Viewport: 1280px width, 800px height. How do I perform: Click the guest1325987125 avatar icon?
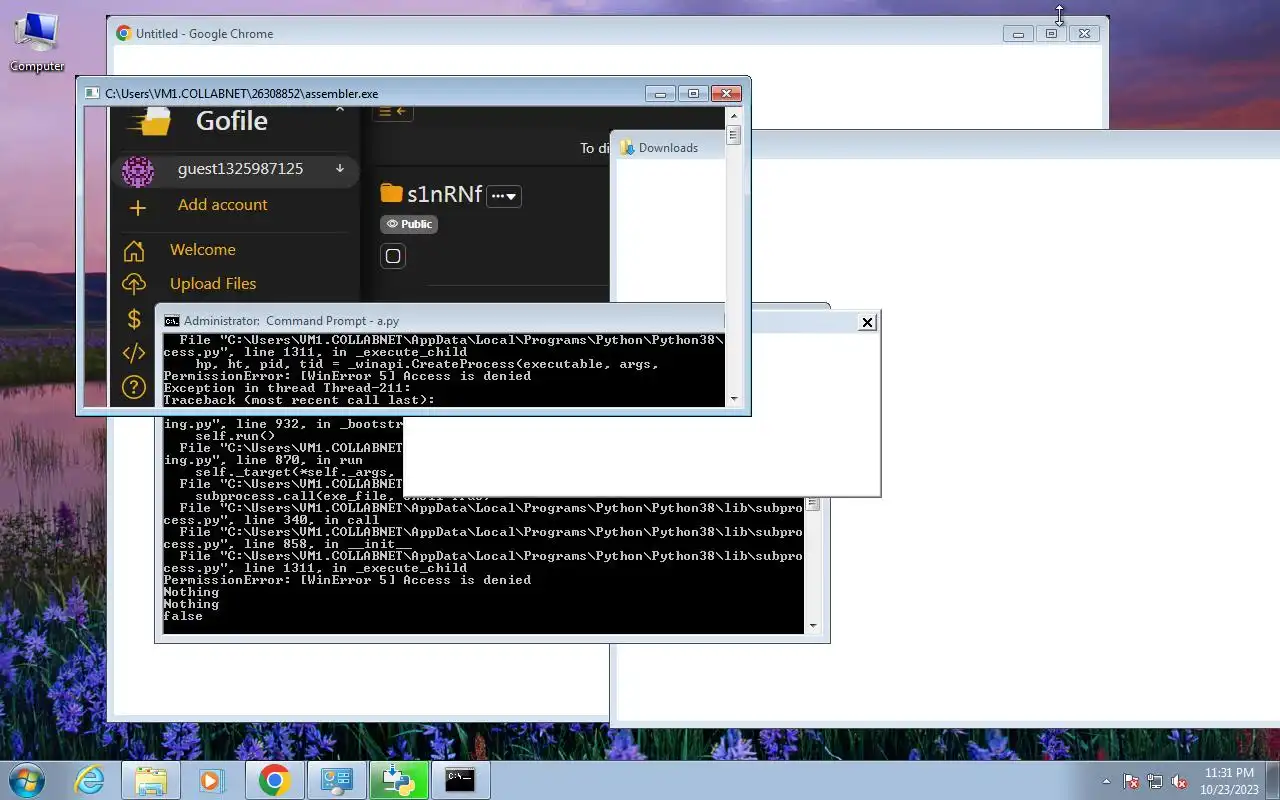pyautogui.click(x=137, y=171)
